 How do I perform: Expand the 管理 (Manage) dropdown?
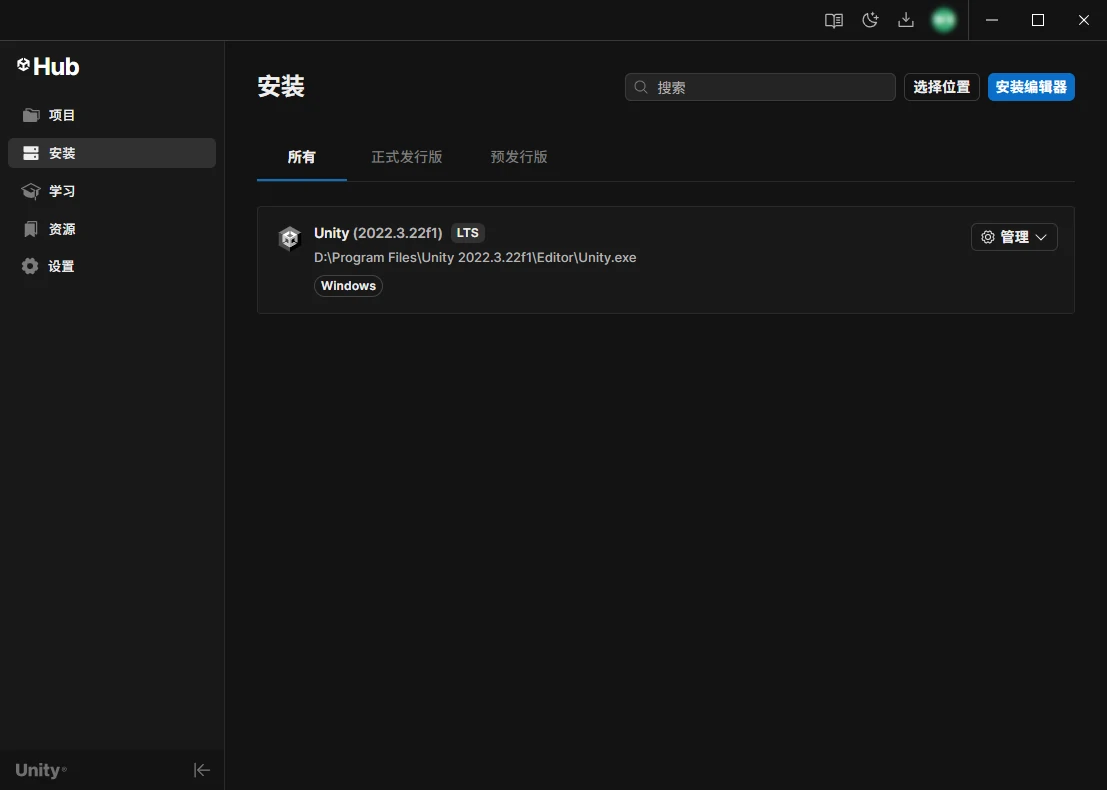coord(1014,237)
